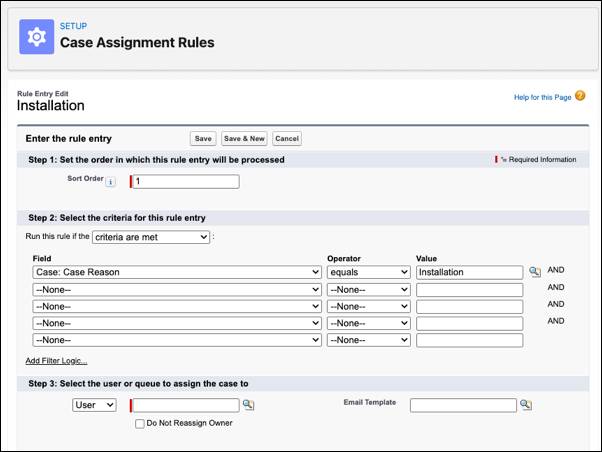Open the fifth row Operator dropdown
The height and width of the screenshot is (452, 602).
(x=369, y=340)
